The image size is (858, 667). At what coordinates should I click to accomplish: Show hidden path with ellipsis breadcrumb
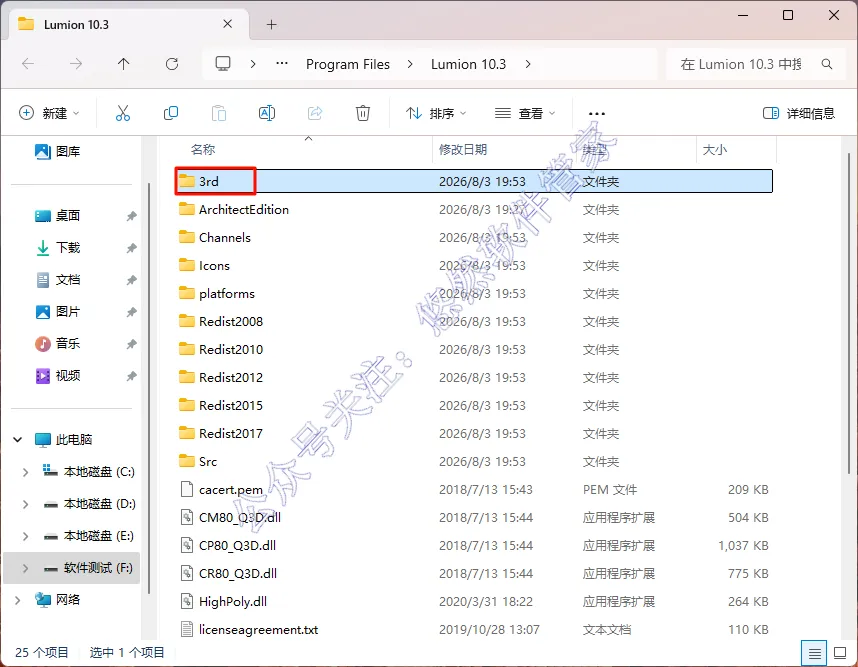(x=282, y=63)
